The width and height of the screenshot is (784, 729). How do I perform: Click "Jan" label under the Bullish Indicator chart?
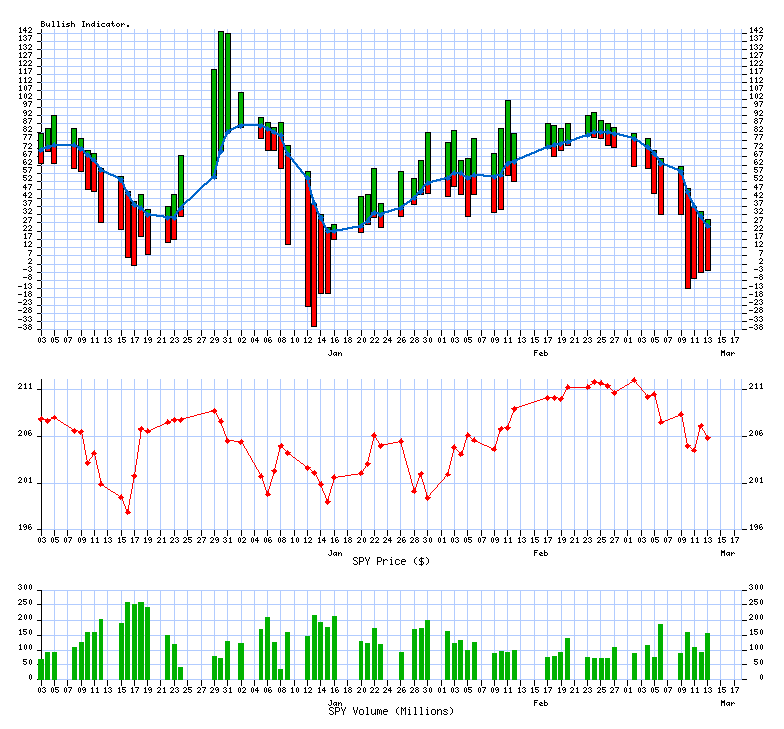click(x=335, y=353)
